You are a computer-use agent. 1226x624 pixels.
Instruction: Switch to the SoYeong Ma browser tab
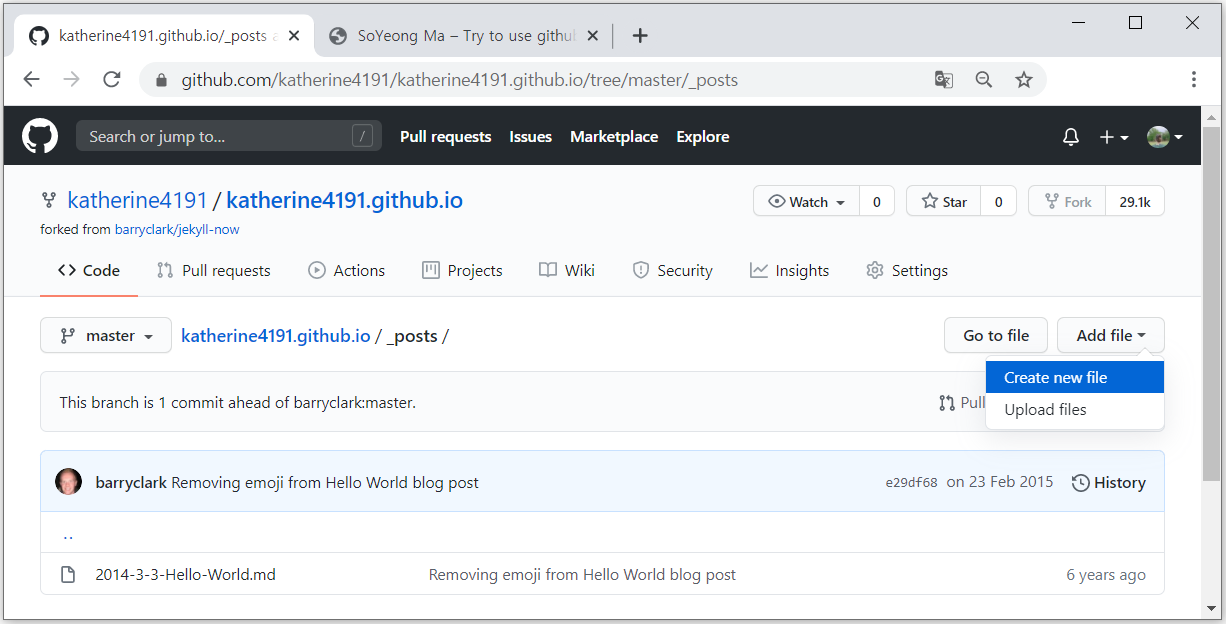[464, 36]
